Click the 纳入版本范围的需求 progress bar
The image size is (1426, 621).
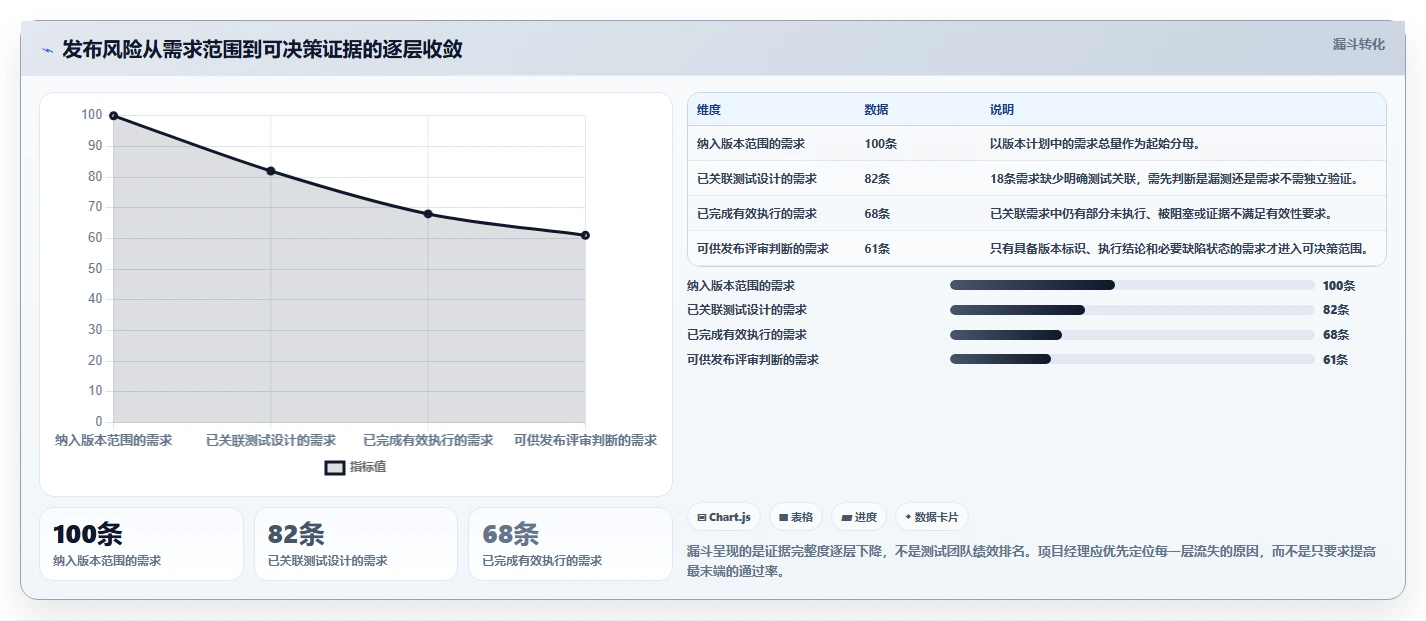[x=1132, y=285]
